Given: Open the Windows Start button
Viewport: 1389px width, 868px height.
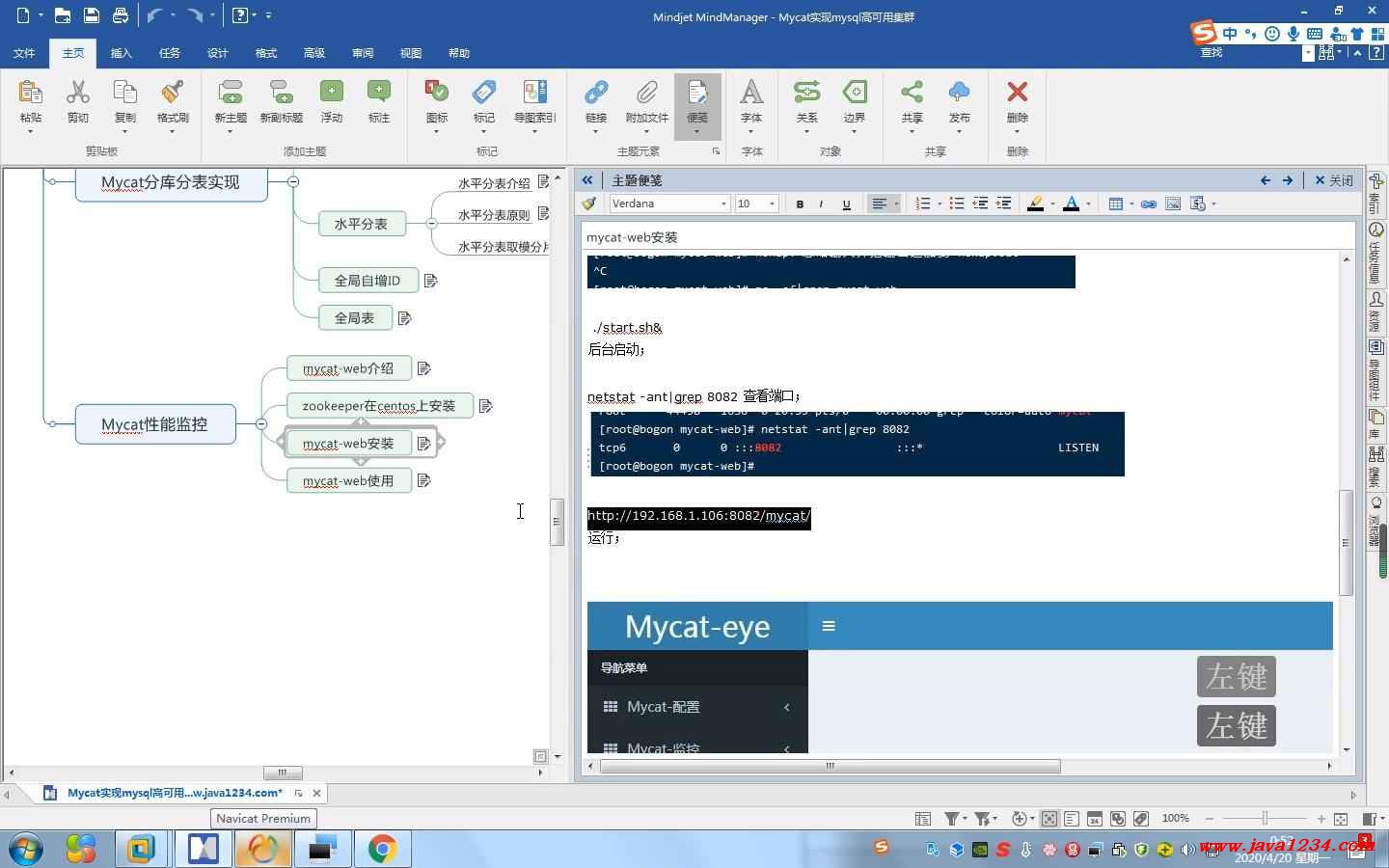Looking at the screenshot, I should tap(25, 849).
